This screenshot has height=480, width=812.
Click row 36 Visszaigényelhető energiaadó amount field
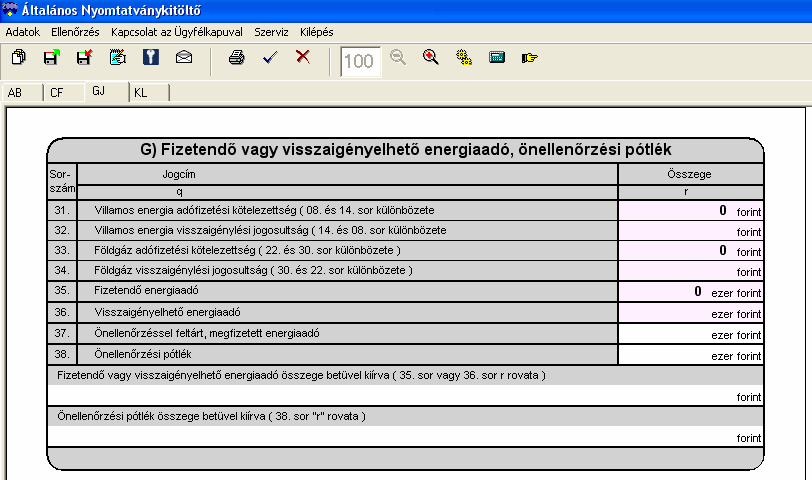point(690,313)
